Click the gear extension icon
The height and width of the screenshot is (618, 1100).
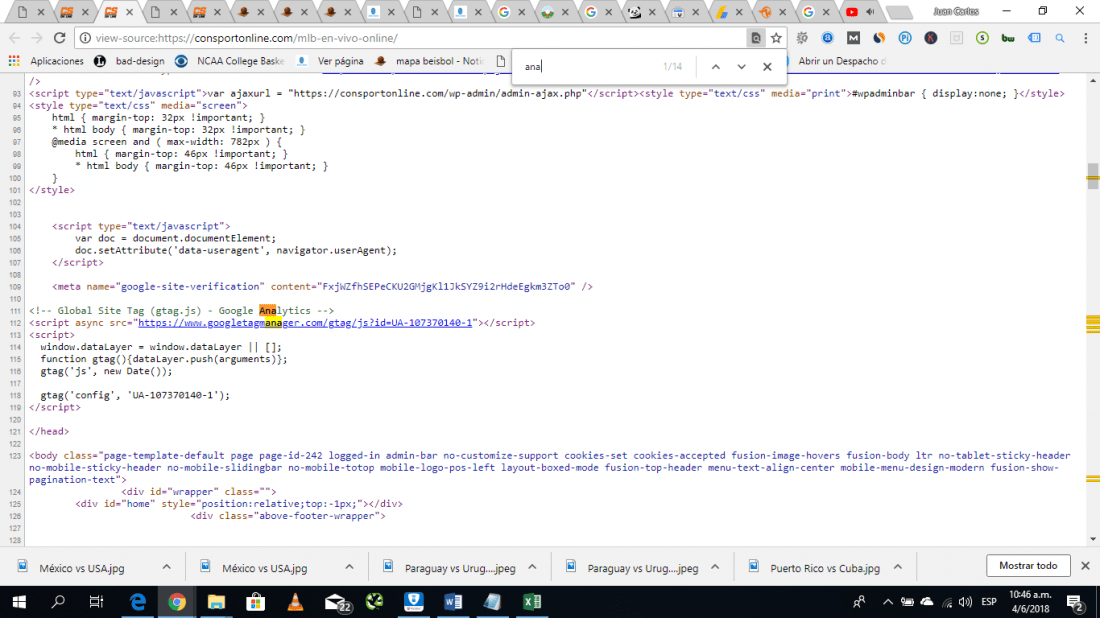click(x=802, y=38)
